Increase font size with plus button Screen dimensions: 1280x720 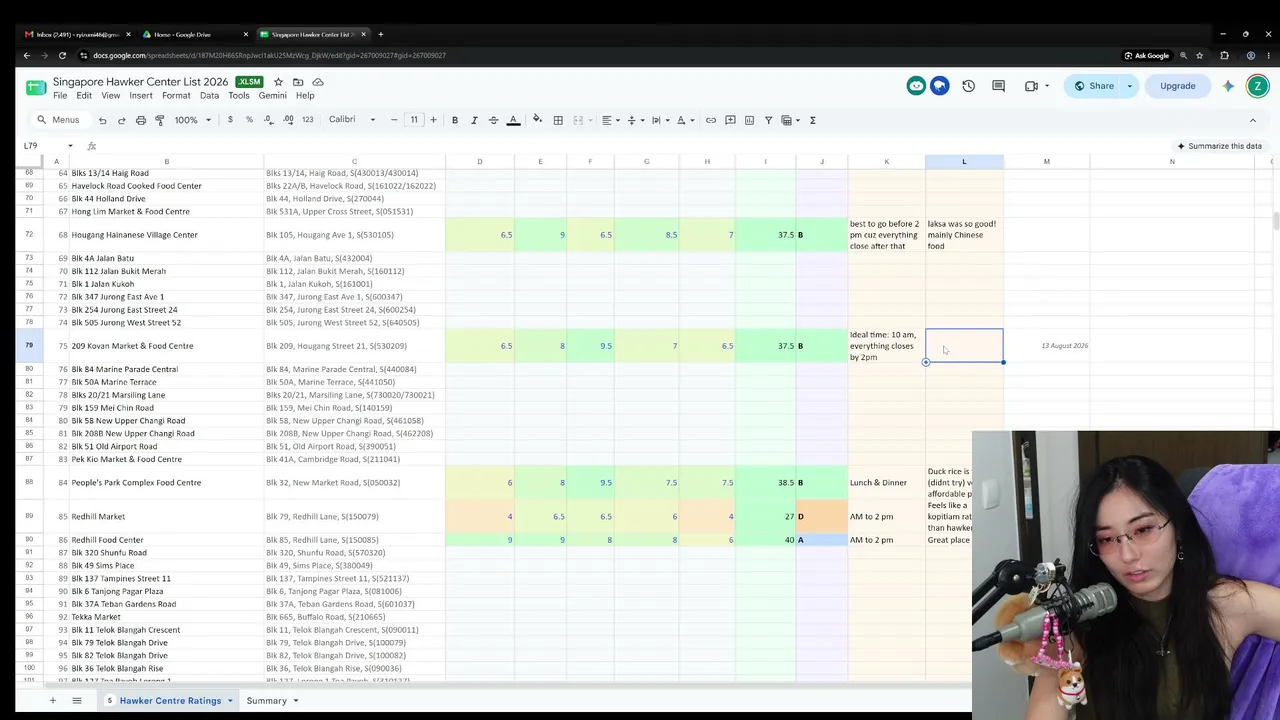433,120
